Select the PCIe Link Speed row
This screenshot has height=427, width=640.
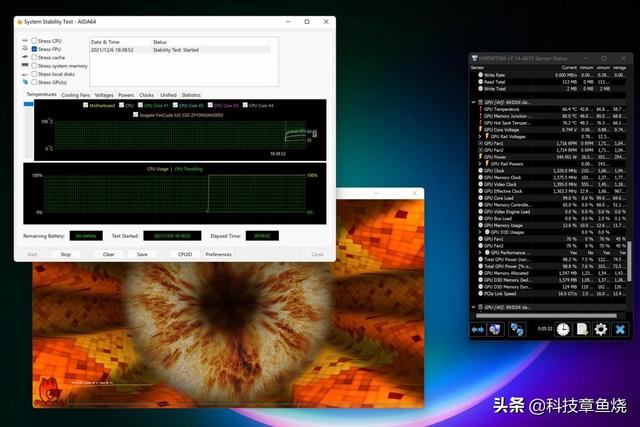tap(549, 294)
